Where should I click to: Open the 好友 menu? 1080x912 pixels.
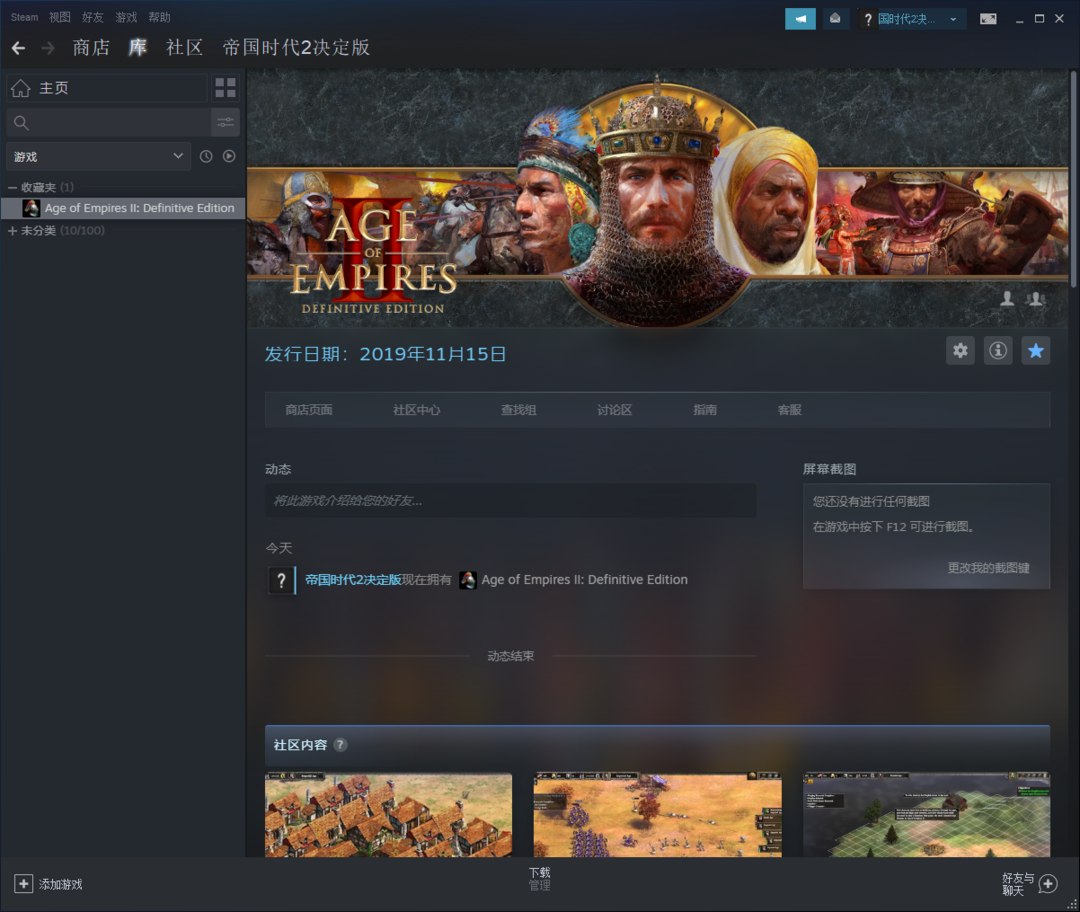point(93,17)
